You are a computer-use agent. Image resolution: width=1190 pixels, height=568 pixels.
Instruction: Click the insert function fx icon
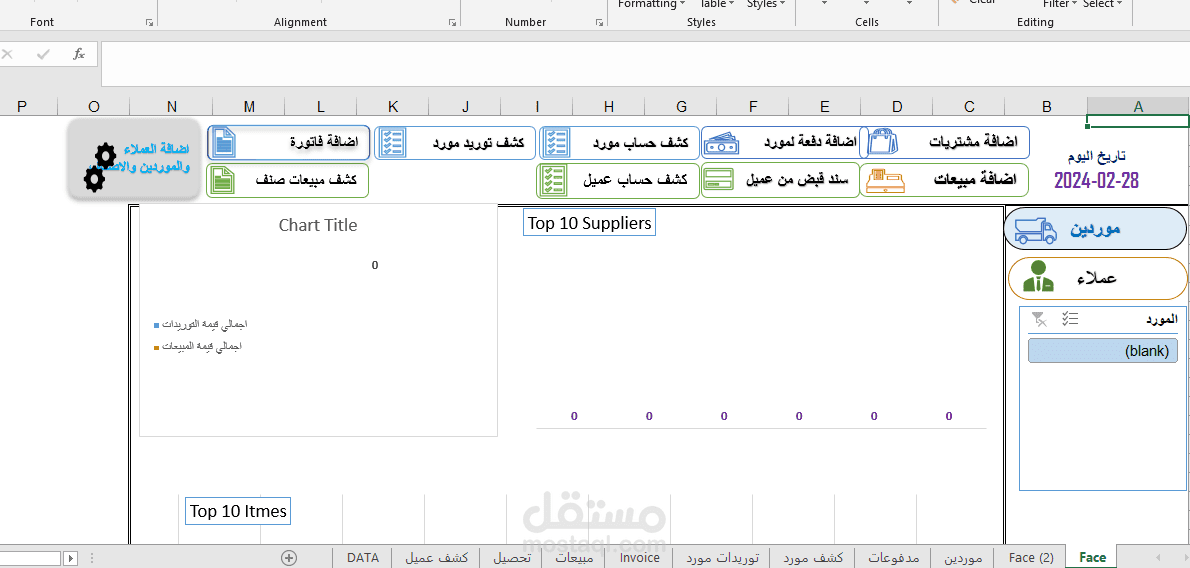click(79, 54)
